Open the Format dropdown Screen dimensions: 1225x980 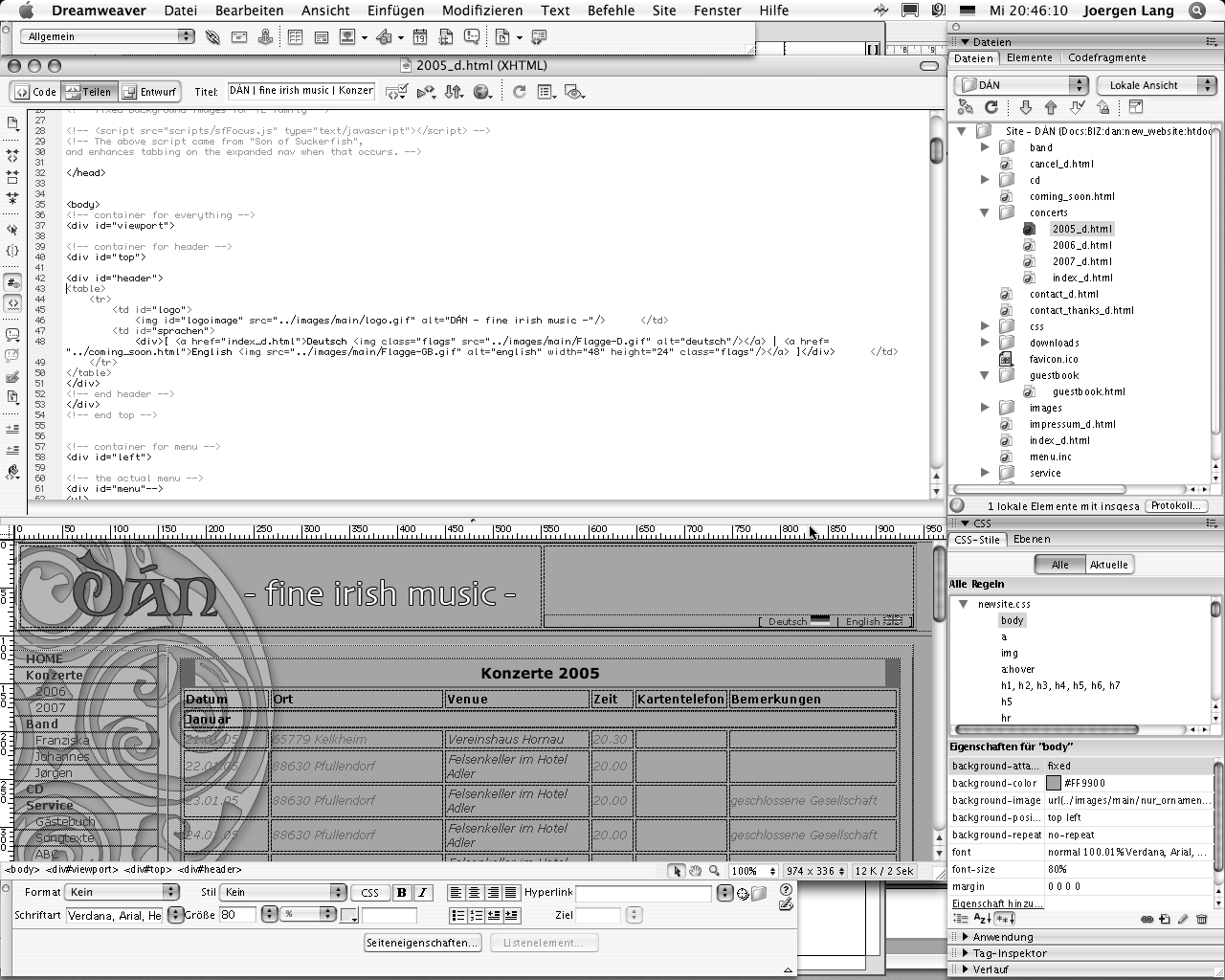pos(122,892)
